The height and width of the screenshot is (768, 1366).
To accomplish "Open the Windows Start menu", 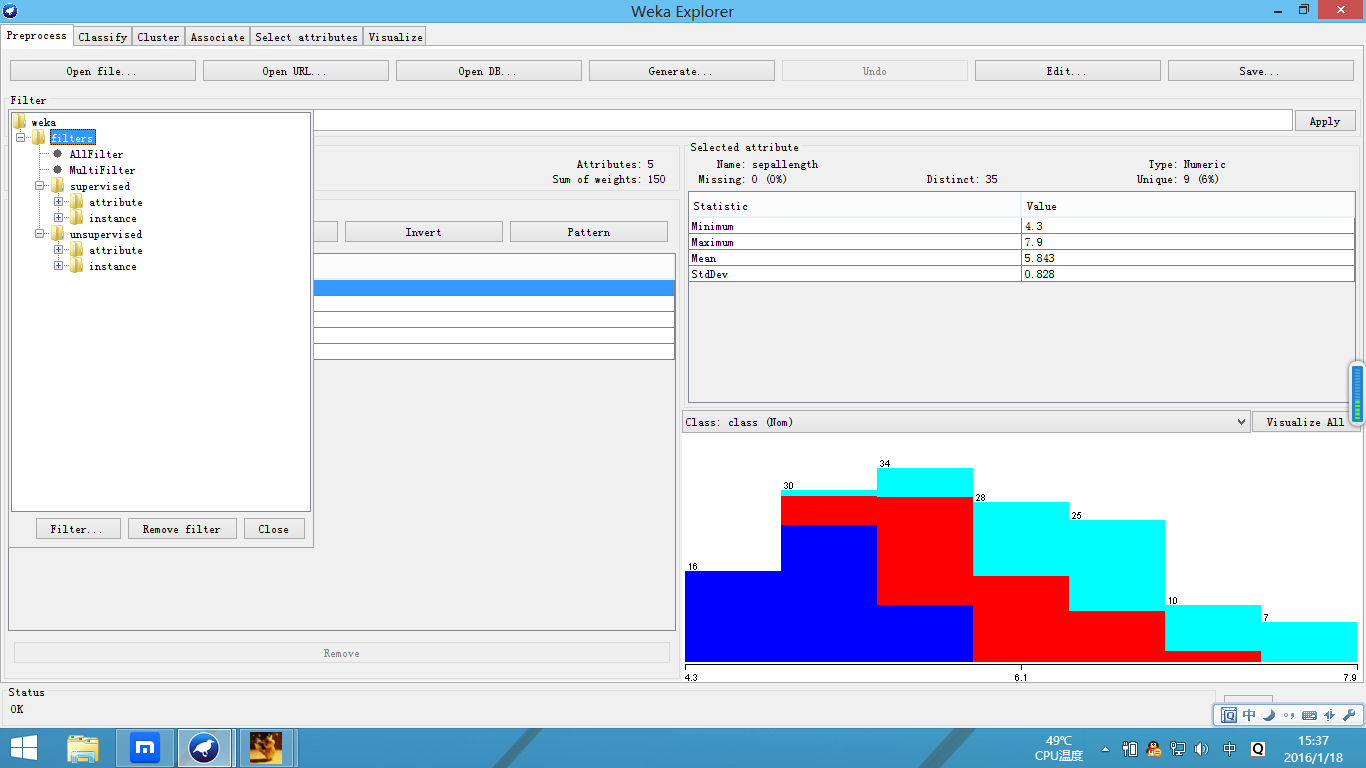I will click(x=24, y=748).
